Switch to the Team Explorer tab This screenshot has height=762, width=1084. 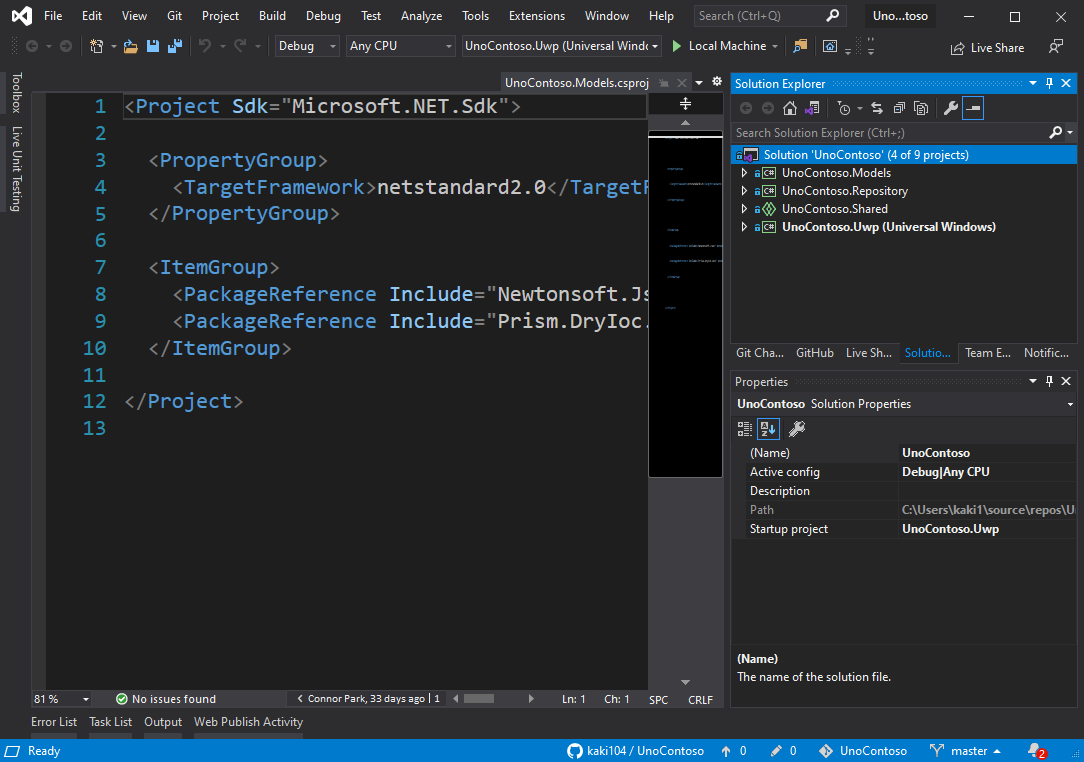tap(988, 353)
